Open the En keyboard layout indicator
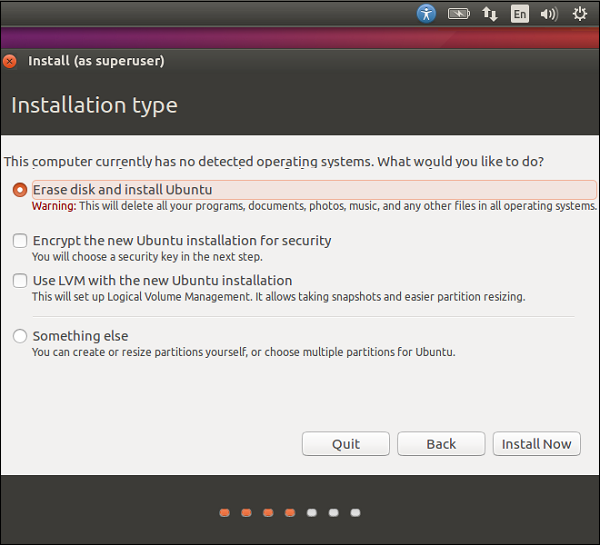Screen dimensions: 600x545 coord(519,14)
